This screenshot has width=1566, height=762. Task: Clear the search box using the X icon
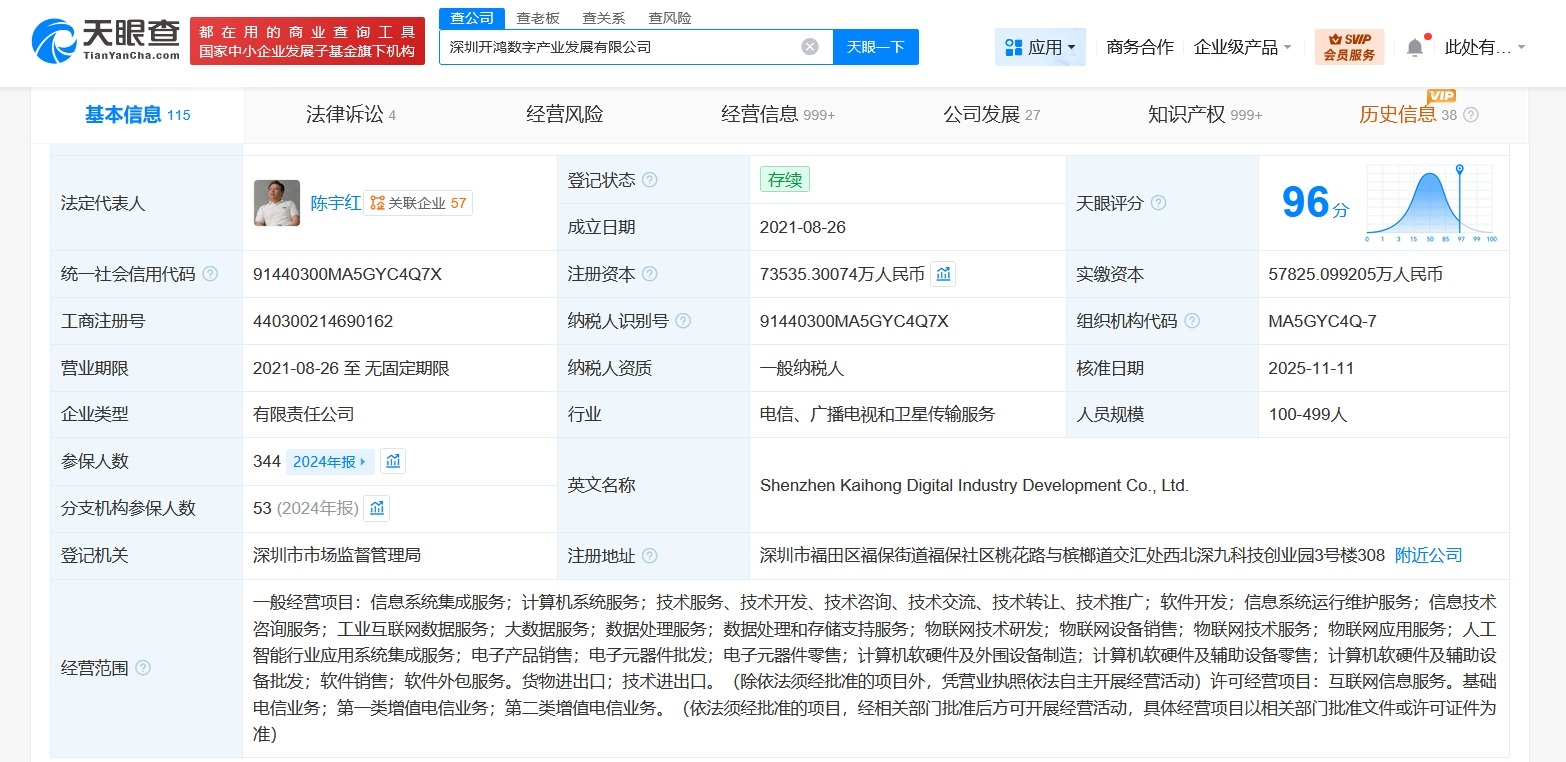click(809, 45)
